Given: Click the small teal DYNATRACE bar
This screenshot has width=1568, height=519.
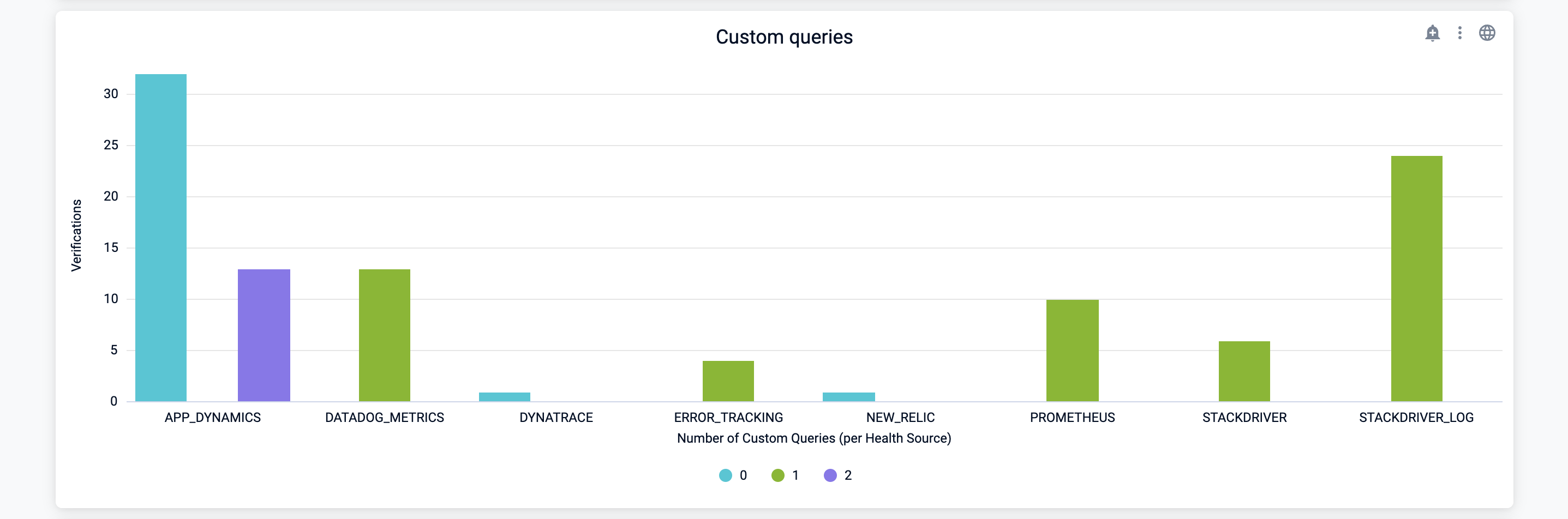Looking at the screenshot, I should coord(504,397).
